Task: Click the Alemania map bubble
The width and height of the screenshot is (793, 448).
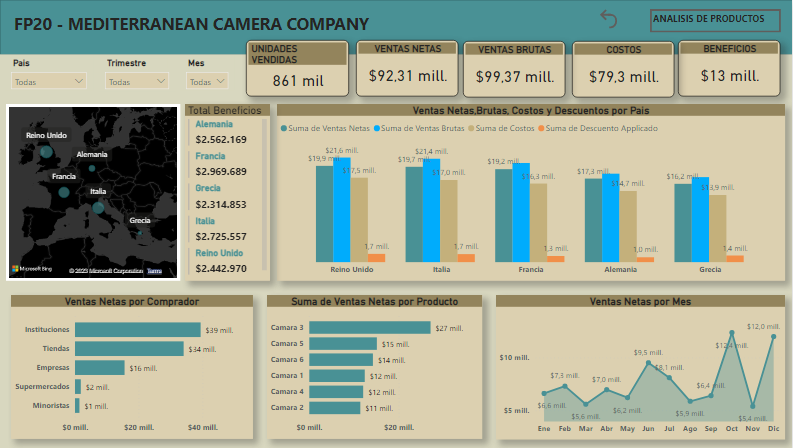Action: coord(92,168)
